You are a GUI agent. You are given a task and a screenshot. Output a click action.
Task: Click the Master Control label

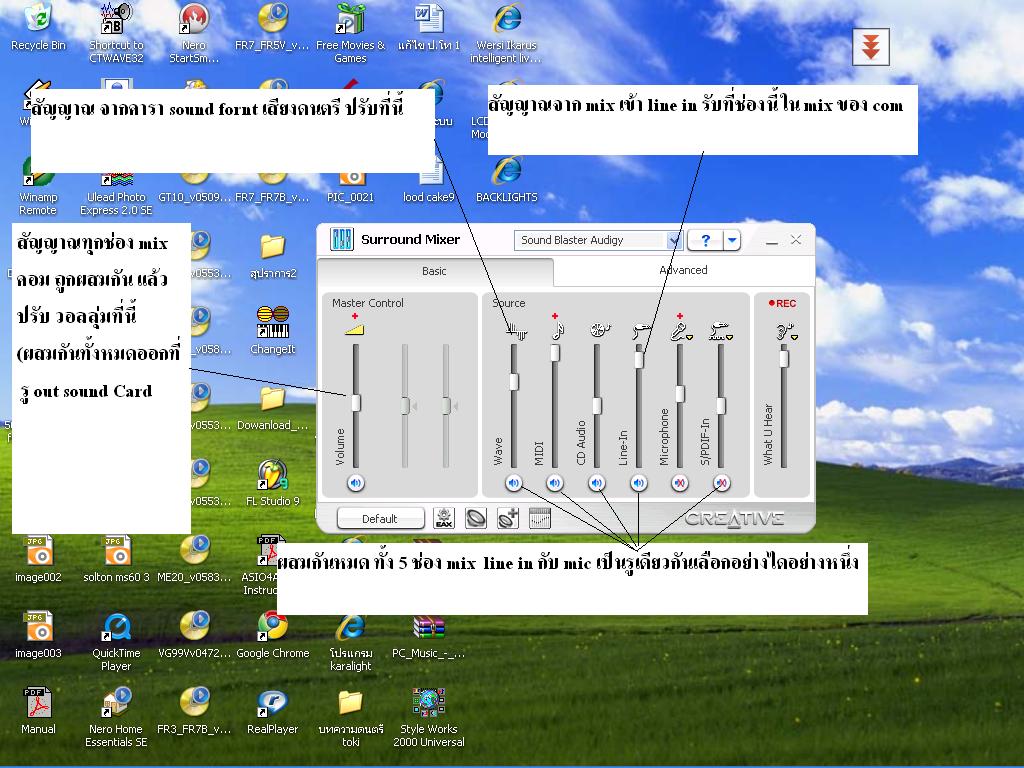368,303
